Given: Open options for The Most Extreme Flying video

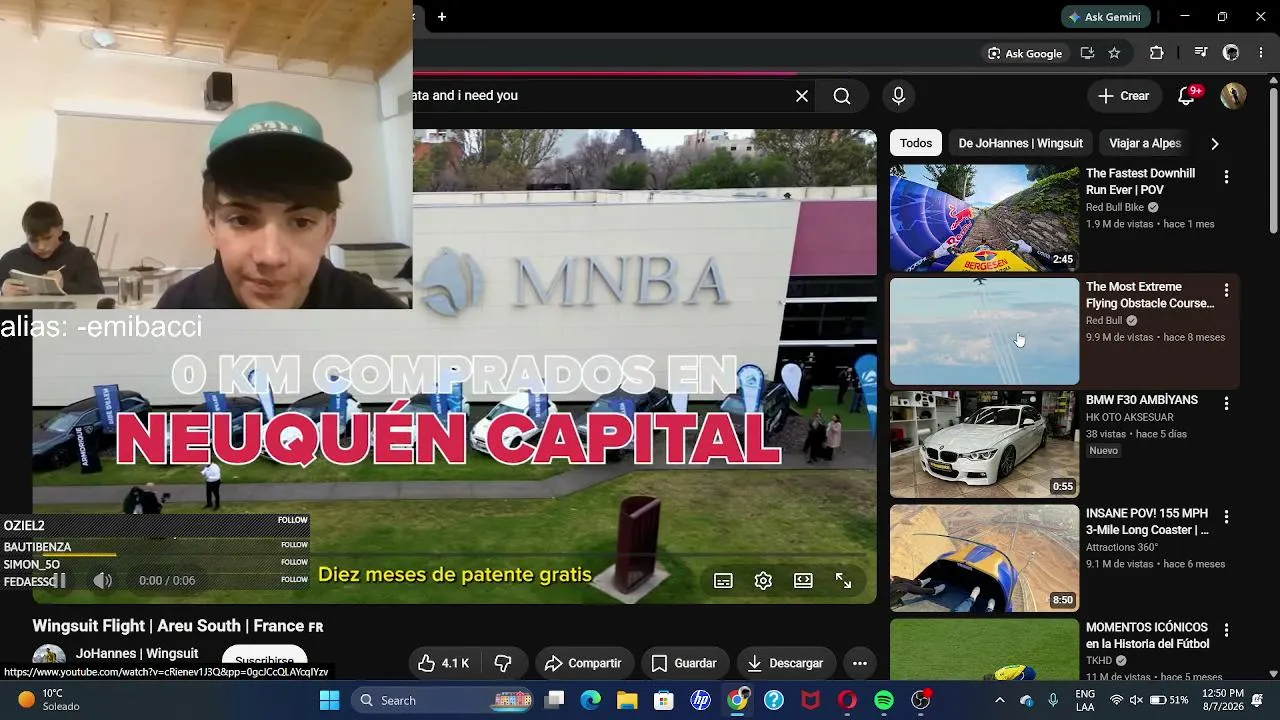Looking at the screenshot, I should point(1226,290).
